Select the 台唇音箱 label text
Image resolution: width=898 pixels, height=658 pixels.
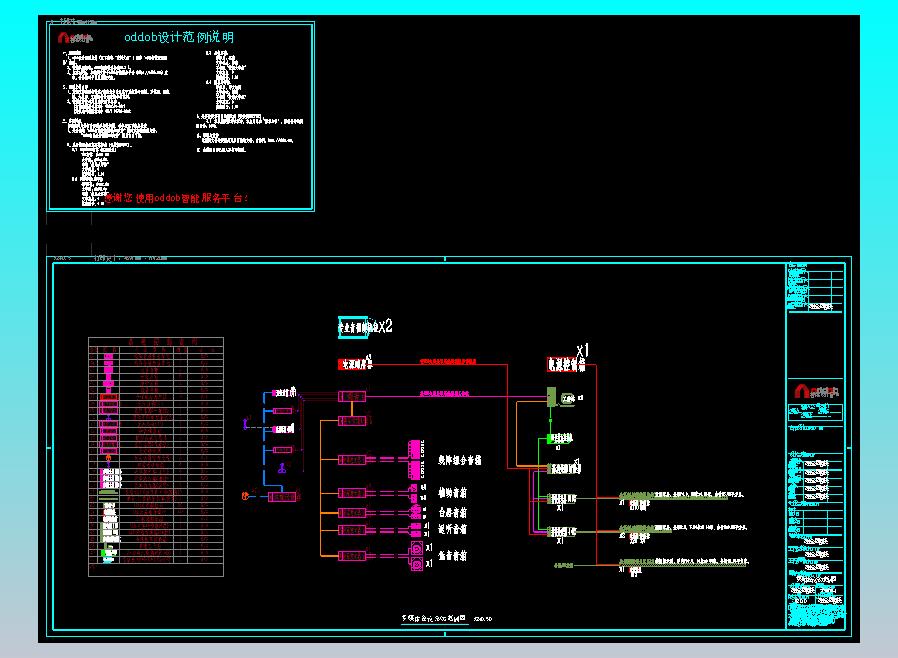coord(452,513)
